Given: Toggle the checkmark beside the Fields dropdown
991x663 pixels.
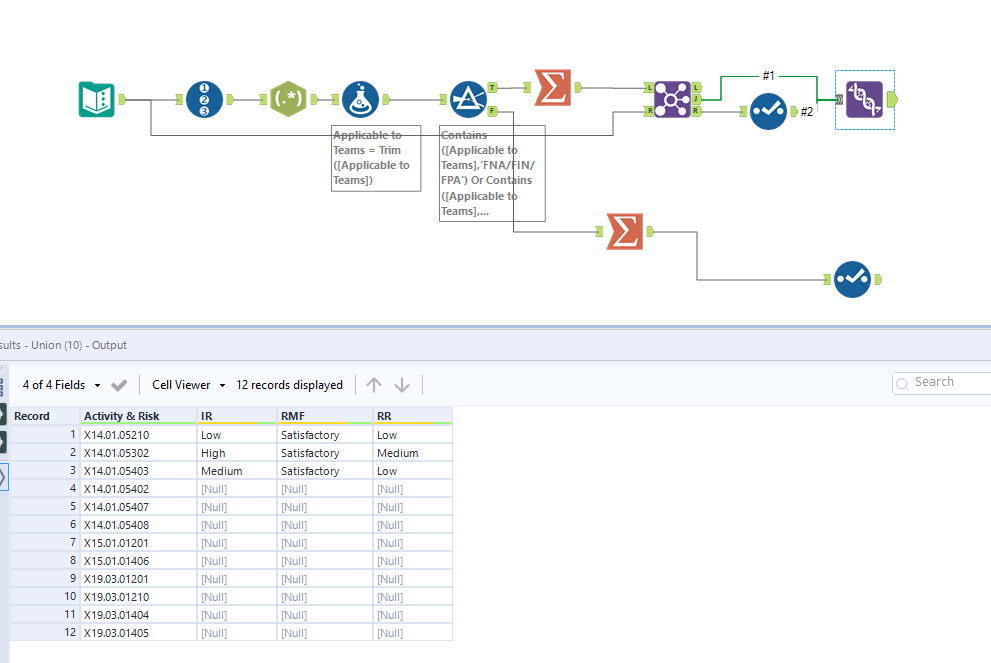Looking at the screenshot, I should [x=119, y=384].
